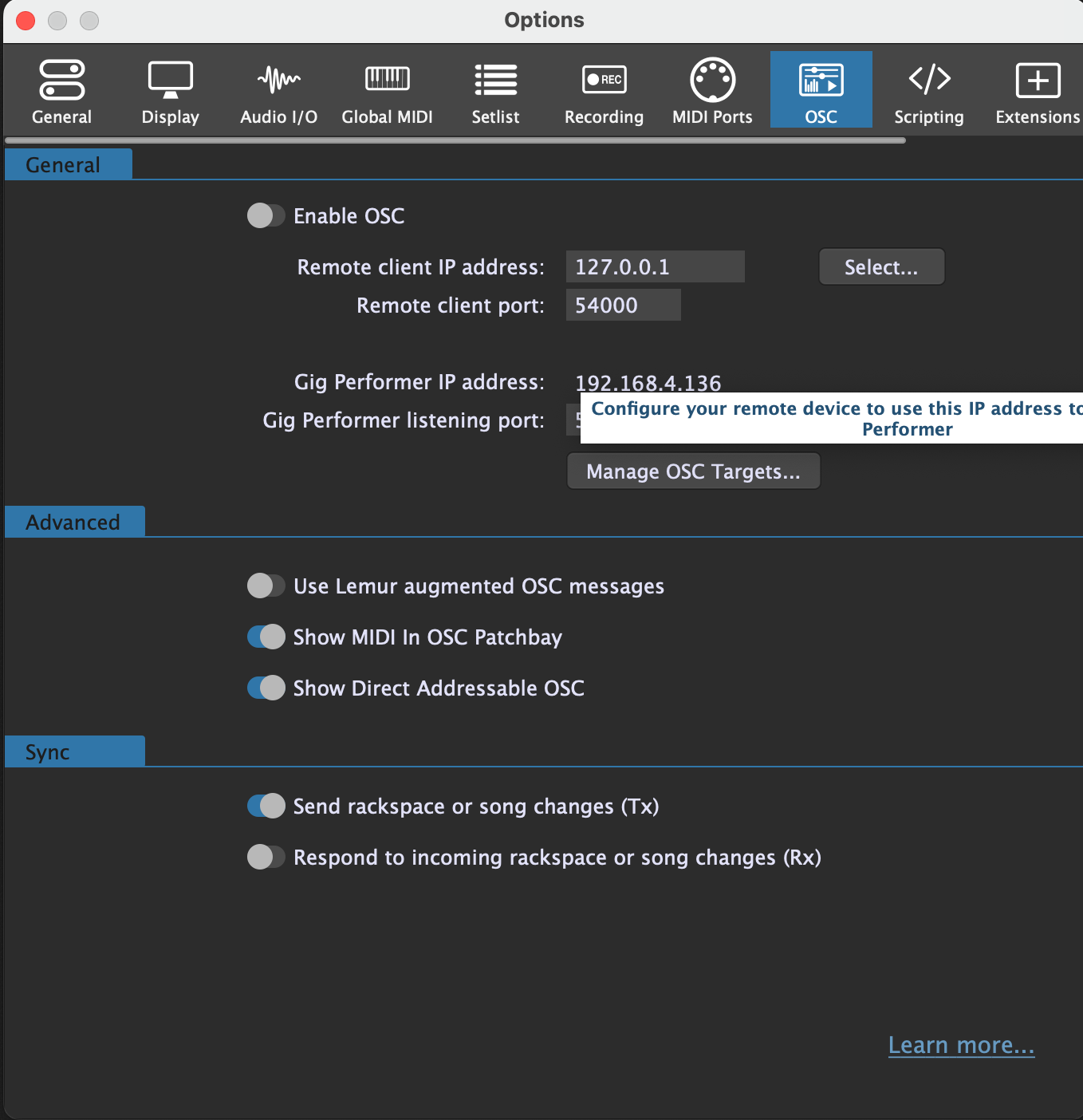This screenshot has width=1083, height=1120.
Task: Click the tab bar horizontal scrollbar
Action: click(x=455, y=140)
